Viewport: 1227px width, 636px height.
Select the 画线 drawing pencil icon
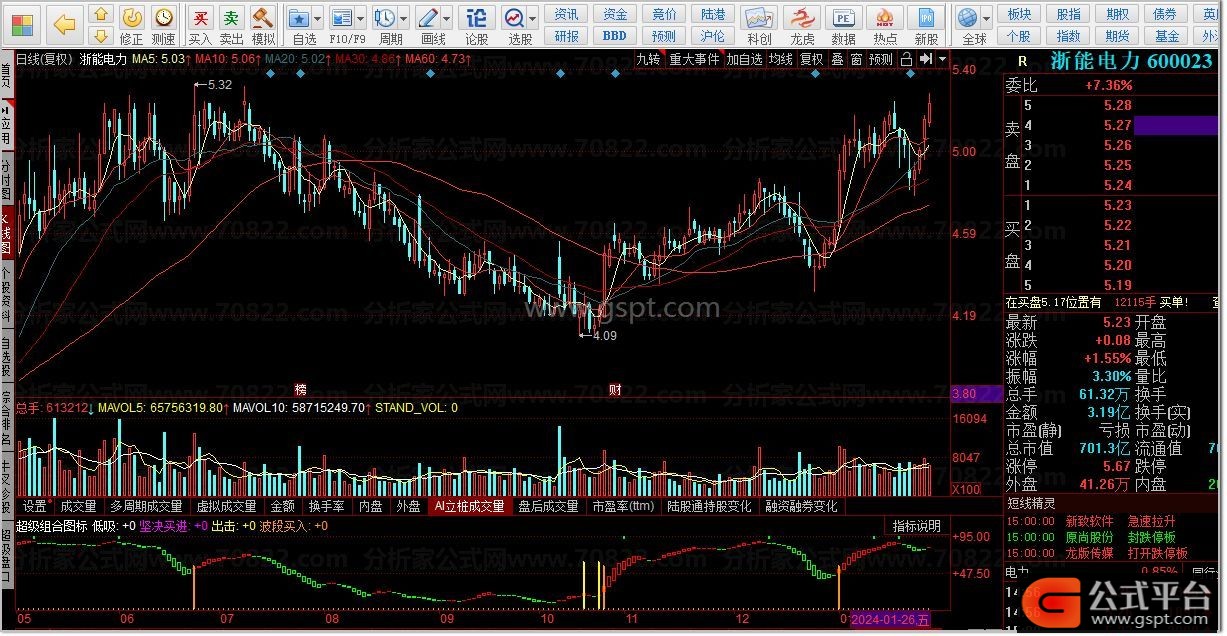[429, 16]
